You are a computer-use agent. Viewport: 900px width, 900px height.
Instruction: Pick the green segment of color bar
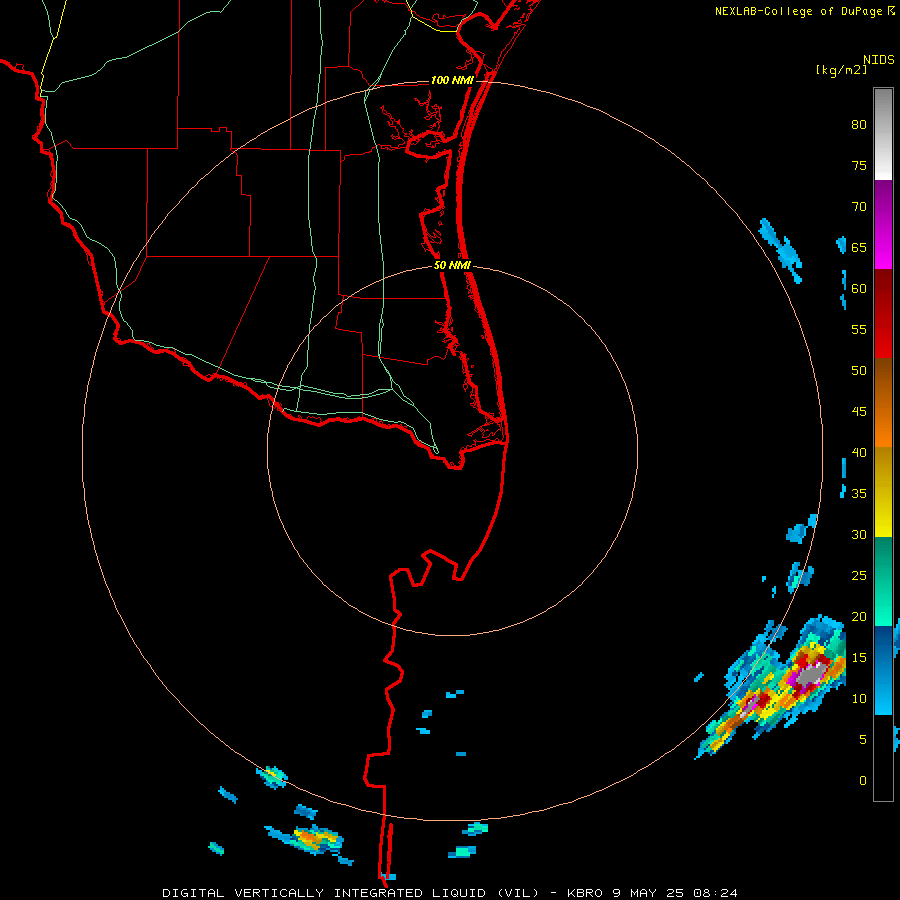pyautogui.click(x=883, y=581)
